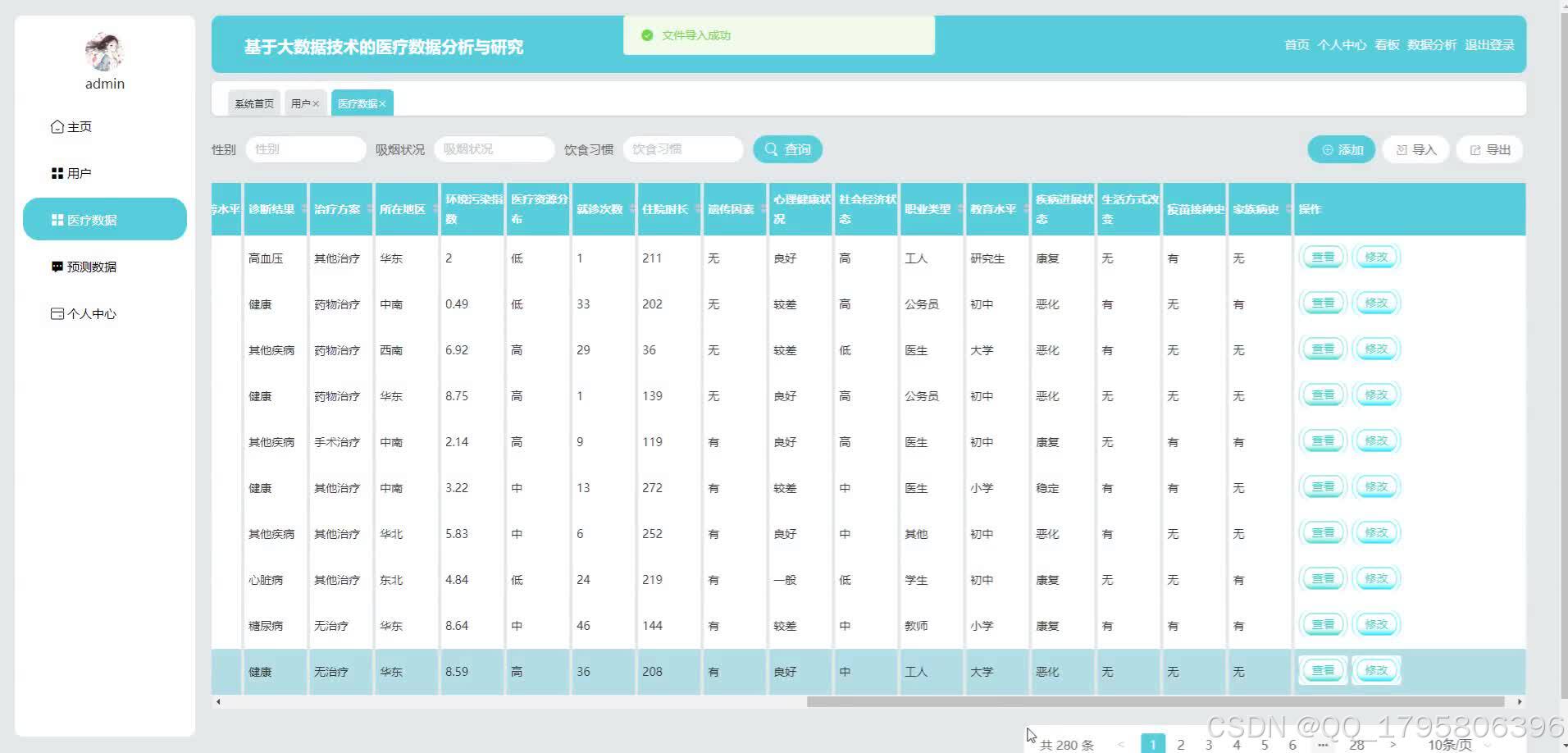
Task: Open 用户 in the sidebar
Action: click(105, 173)
